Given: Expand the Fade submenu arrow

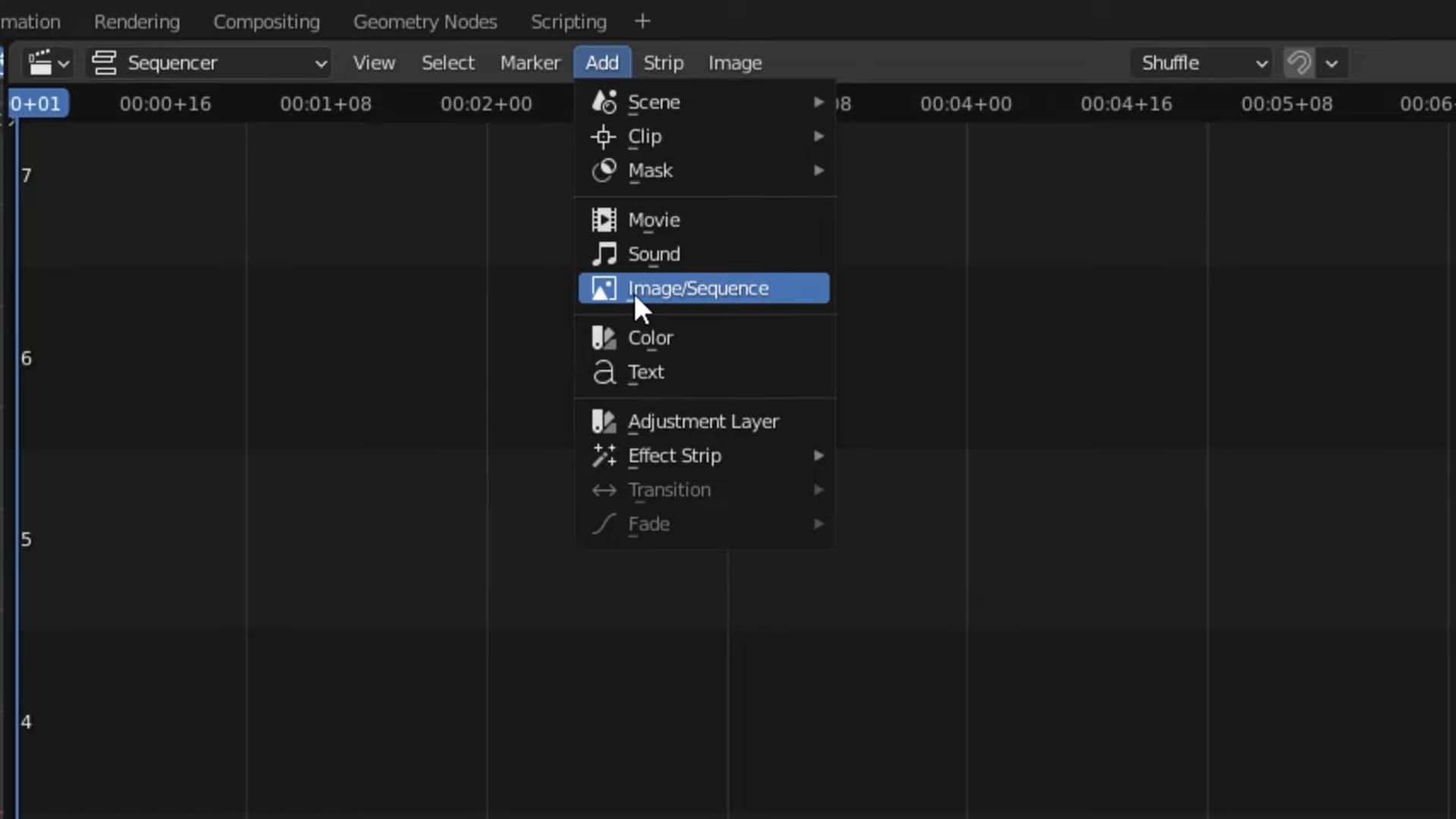Looking at the screenshot, I should point(819,524).
